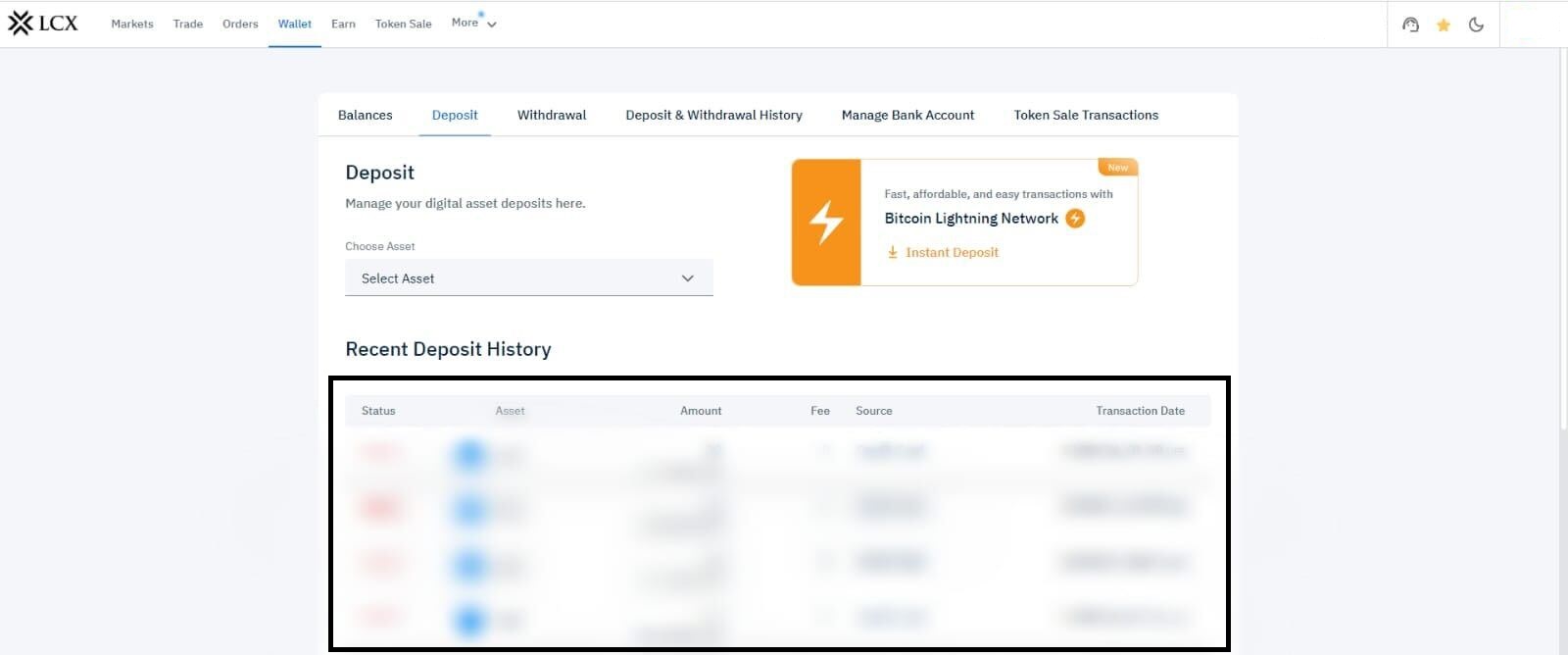Open the Token Sale Transactions tab
The image size is (1568, 655).
1086,115
